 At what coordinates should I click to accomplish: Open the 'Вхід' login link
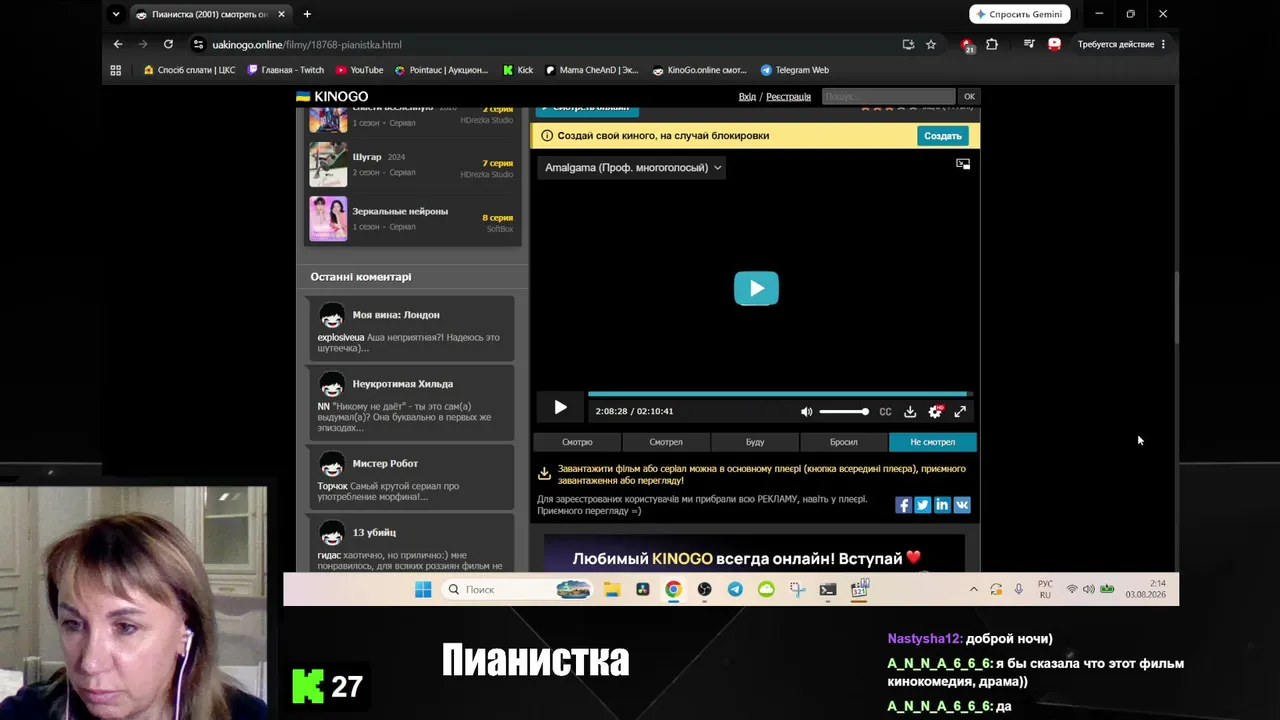click(747, 97)
